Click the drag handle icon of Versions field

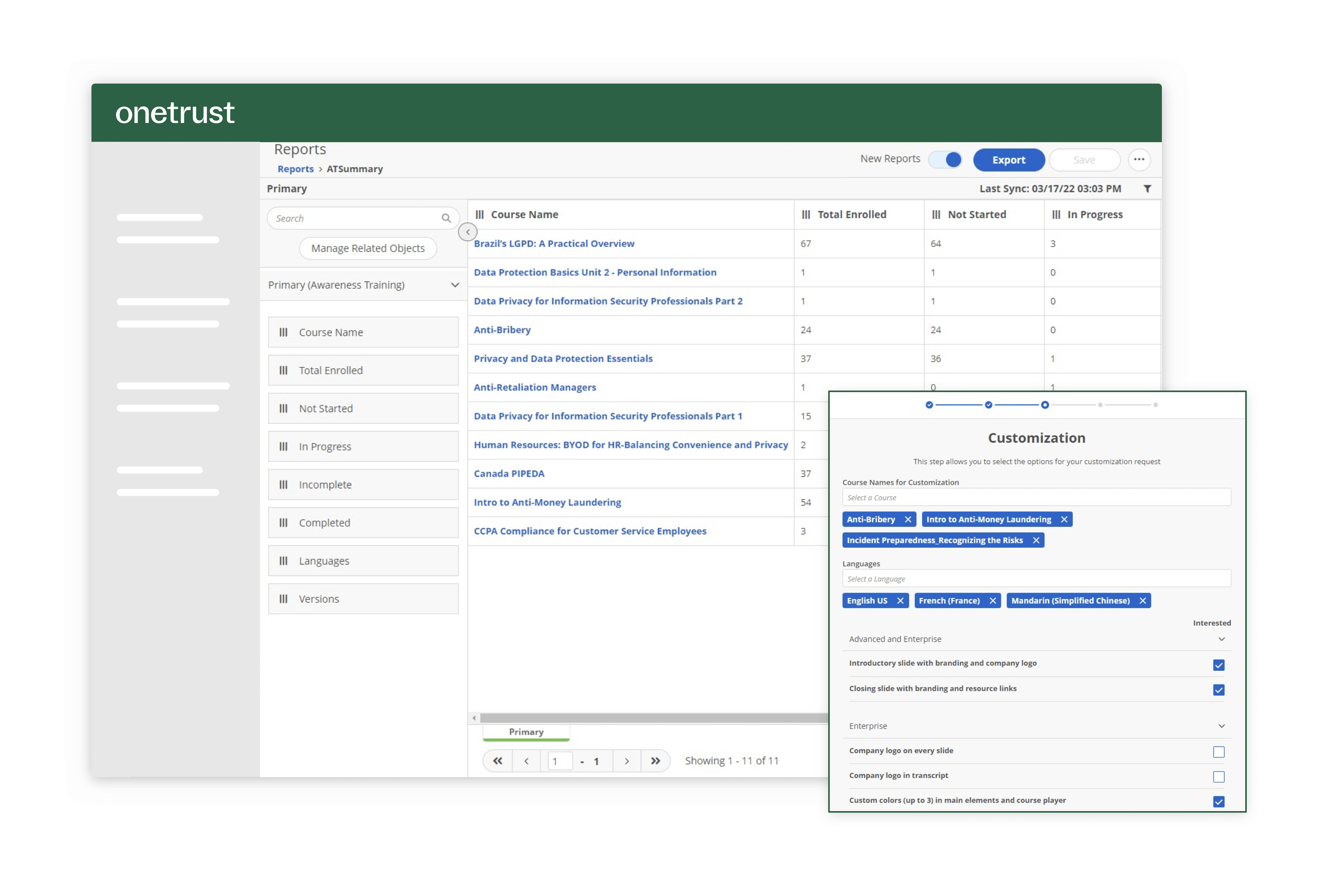click(284, 599)
